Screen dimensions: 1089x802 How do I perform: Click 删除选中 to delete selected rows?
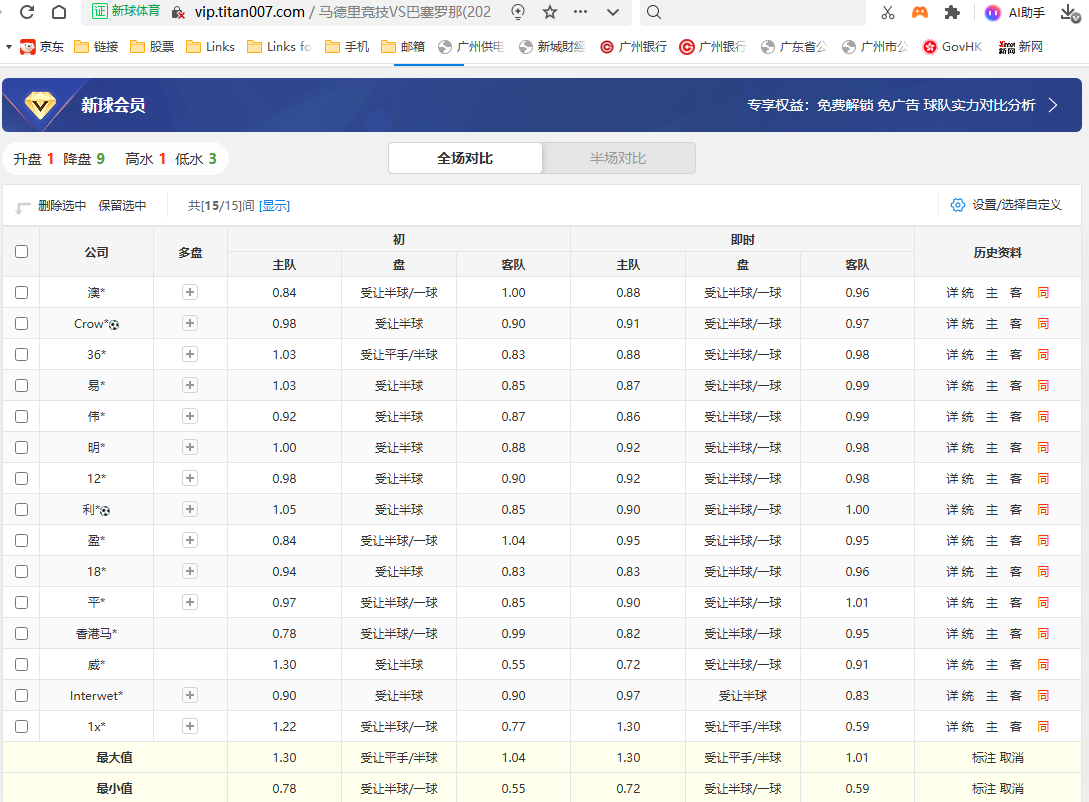(62, 206)
